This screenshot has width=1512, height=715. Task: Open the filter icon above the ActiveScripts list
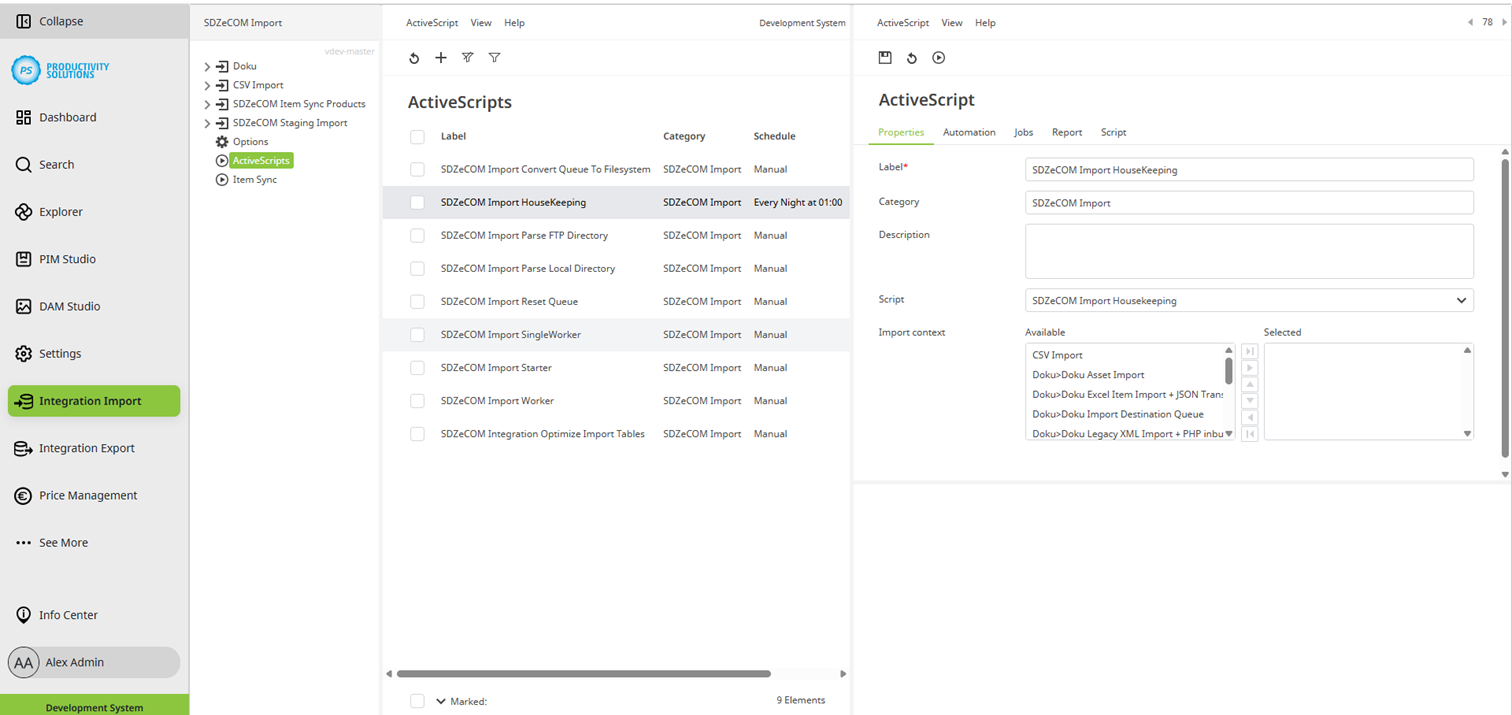(494, 57)
